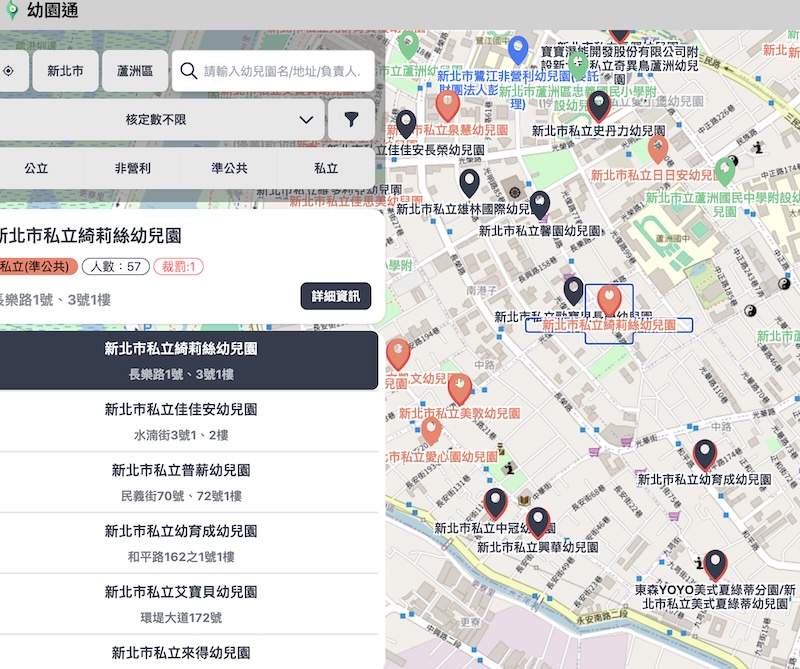The height and width of the screenshot is (669, 800).
Task: Click the magnifying glass search icon
Action: coord(188,71)
